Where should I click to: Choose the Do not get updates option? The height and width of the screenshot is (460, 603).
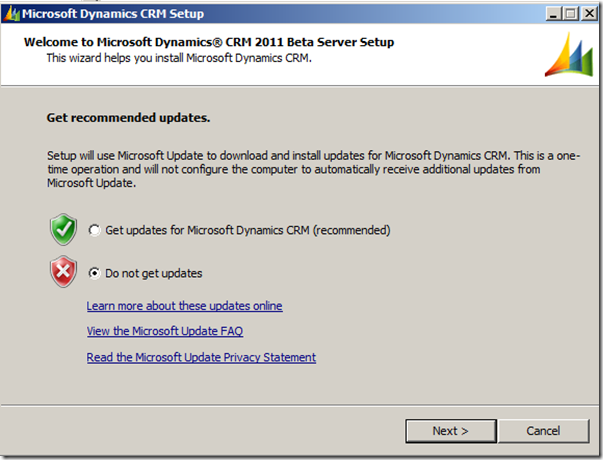coord(94,272)
